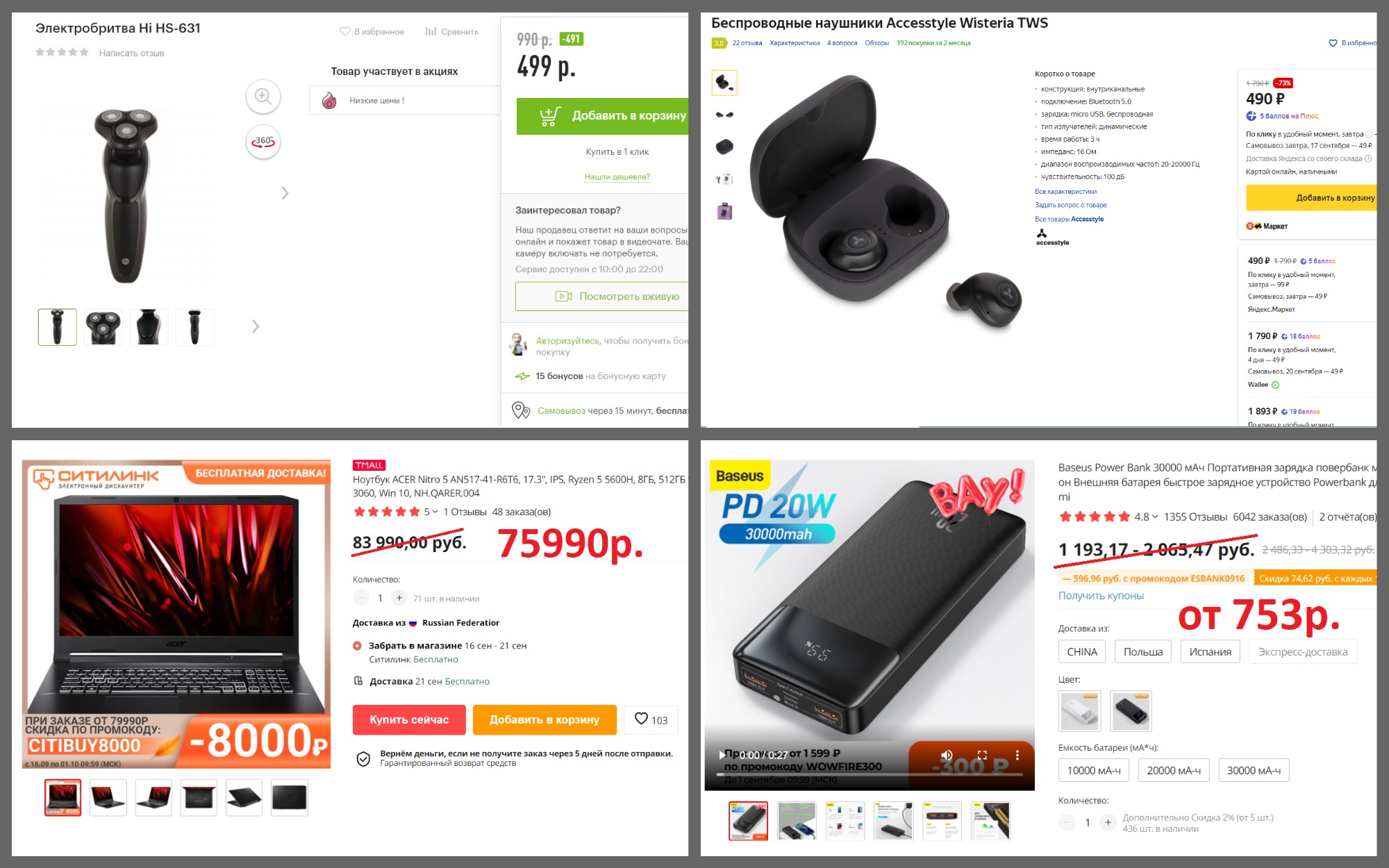Select the black power bank color swatch

pos(1131,710)
